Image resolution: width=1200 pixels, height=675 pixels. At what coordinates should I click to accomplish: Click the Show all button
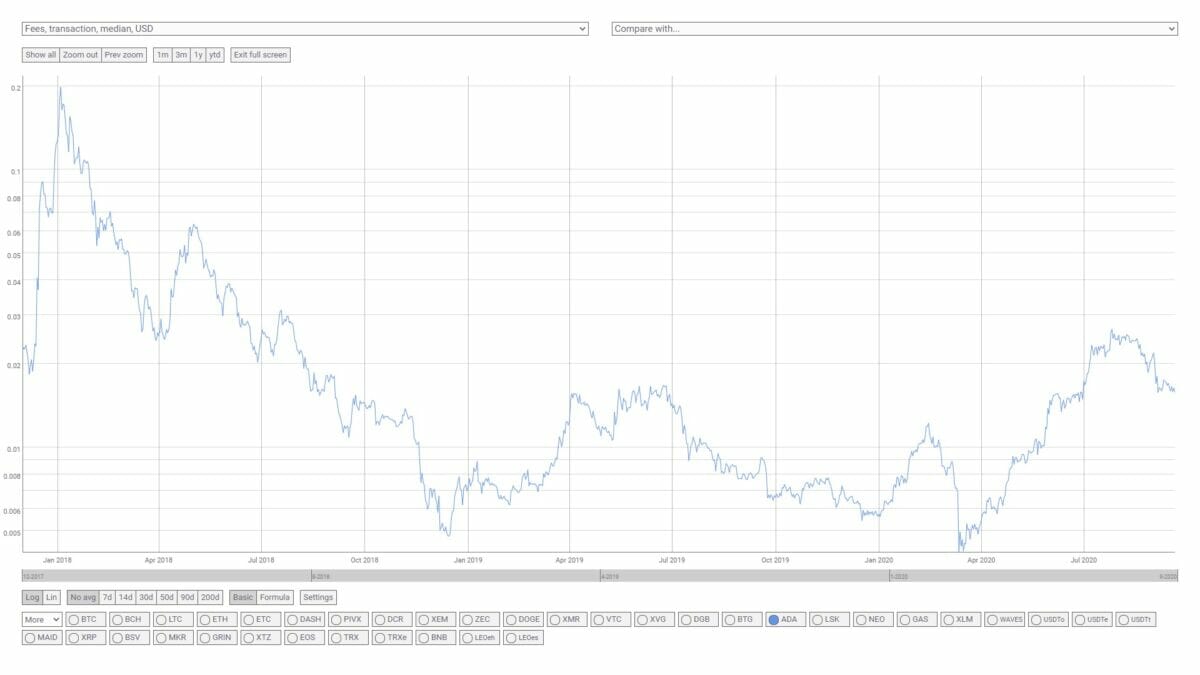point(40,55)
